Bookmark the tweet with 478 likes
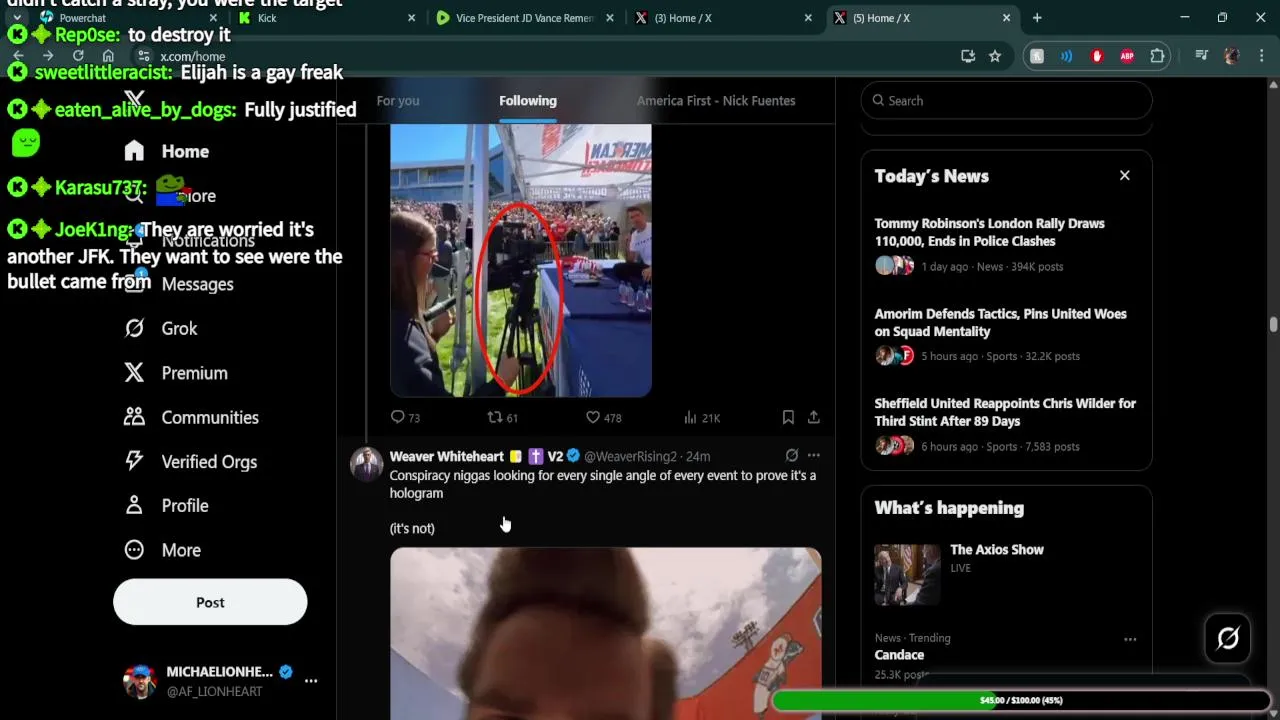This screenshot has height=720, width=1280. (x=788, y=417)
